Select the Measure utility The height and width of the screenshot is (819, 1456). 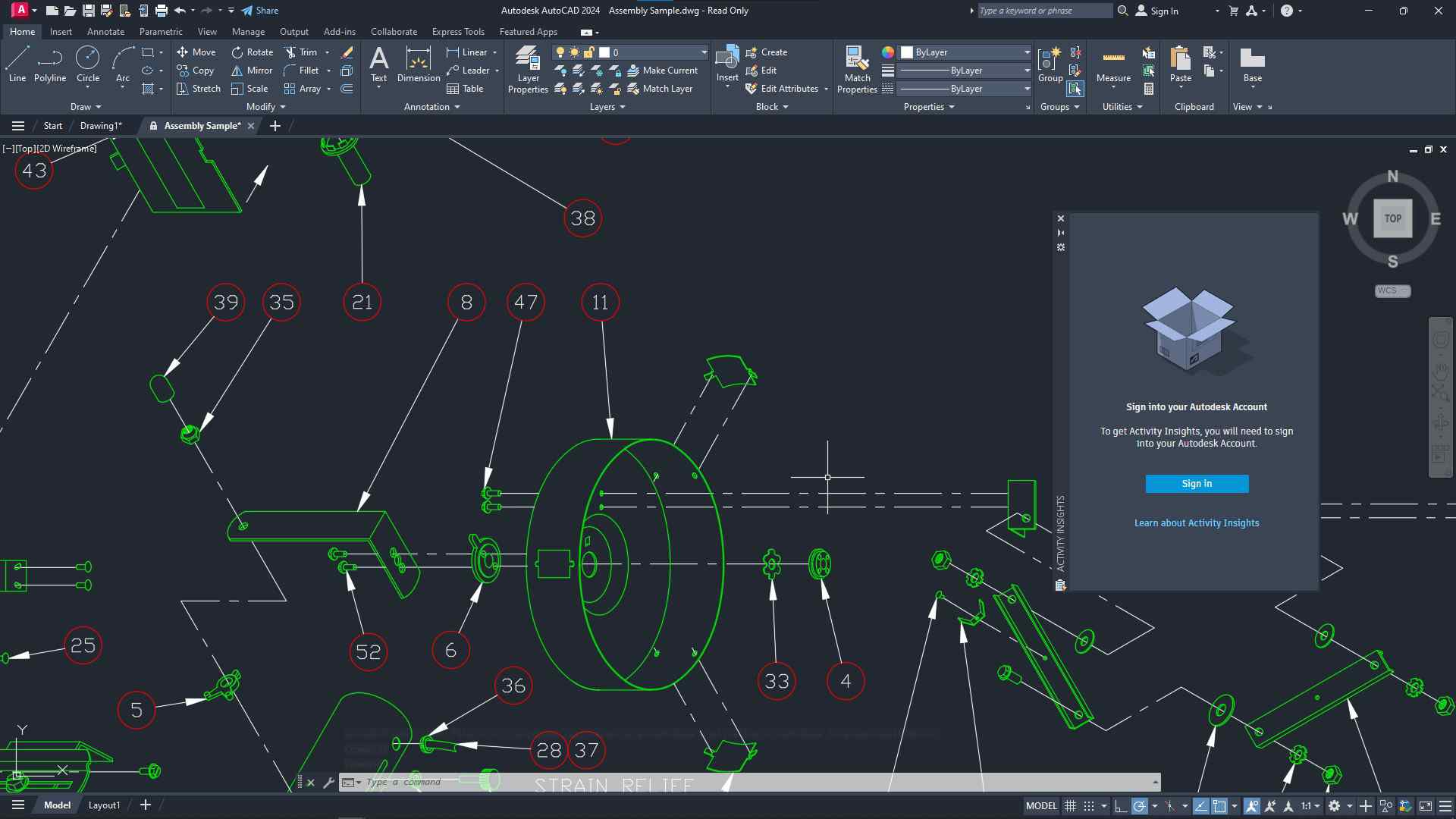tap(1113, 65)
